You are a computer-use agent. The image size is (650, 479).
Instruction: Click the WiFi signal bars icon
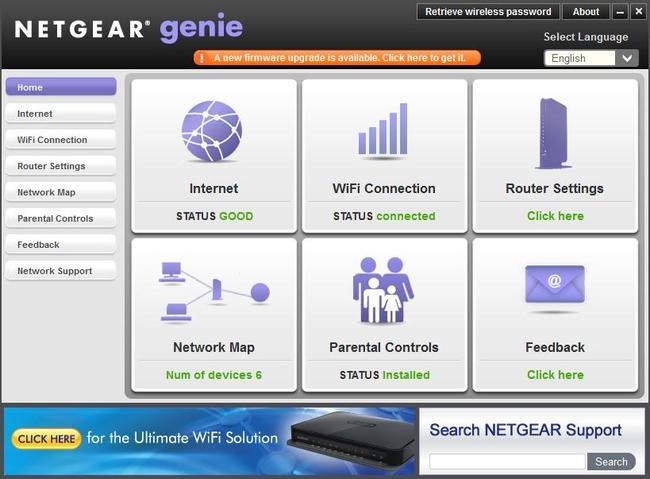pos(383,129)
